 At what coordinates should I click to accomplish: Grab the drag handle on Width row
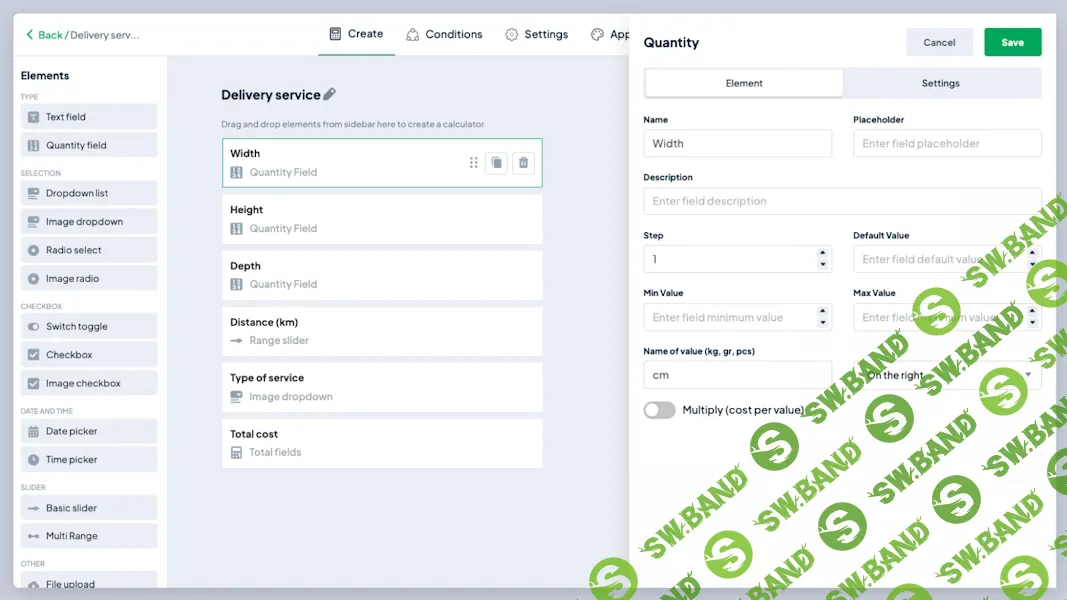click(473, 163)
